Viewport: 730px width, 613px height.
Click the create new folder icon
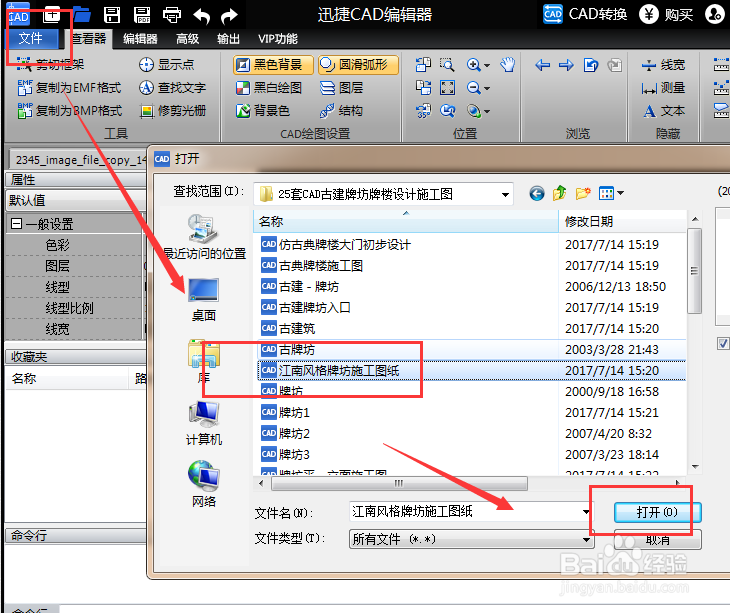click(x=583, y=193)
